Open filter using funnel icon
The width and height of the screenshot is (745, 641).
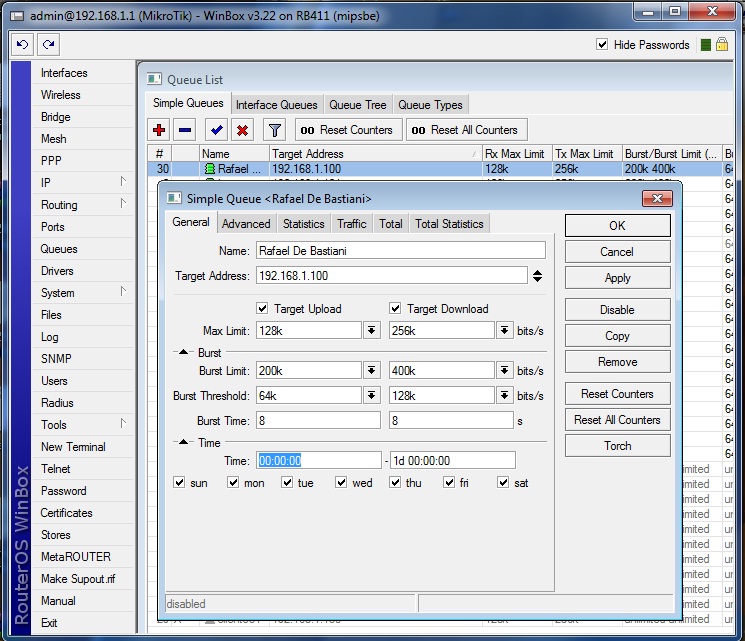(x=274, y=130)
